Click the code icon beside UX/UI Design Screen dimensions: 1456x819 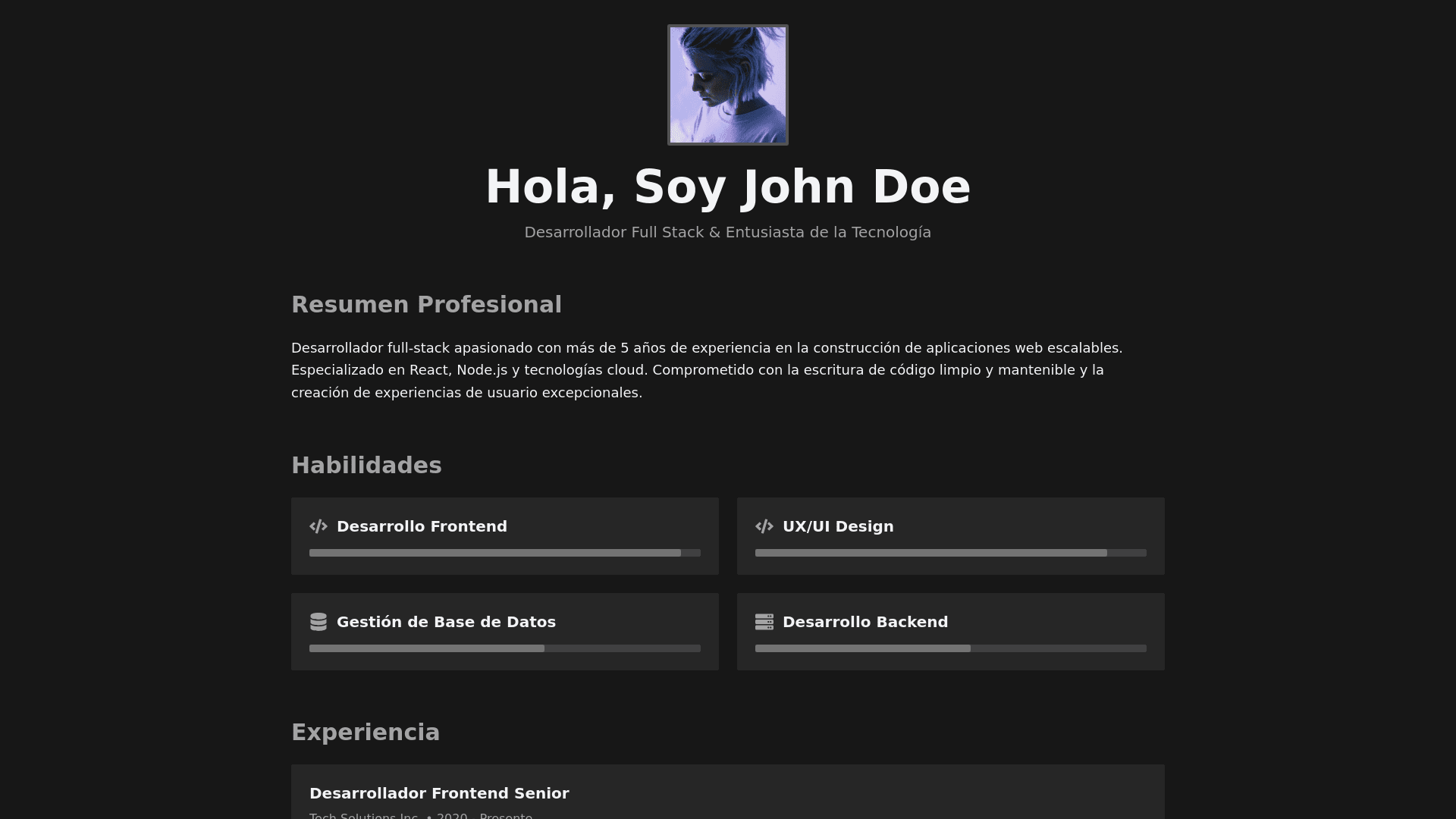pyautogui.click(x=764, y=526)
